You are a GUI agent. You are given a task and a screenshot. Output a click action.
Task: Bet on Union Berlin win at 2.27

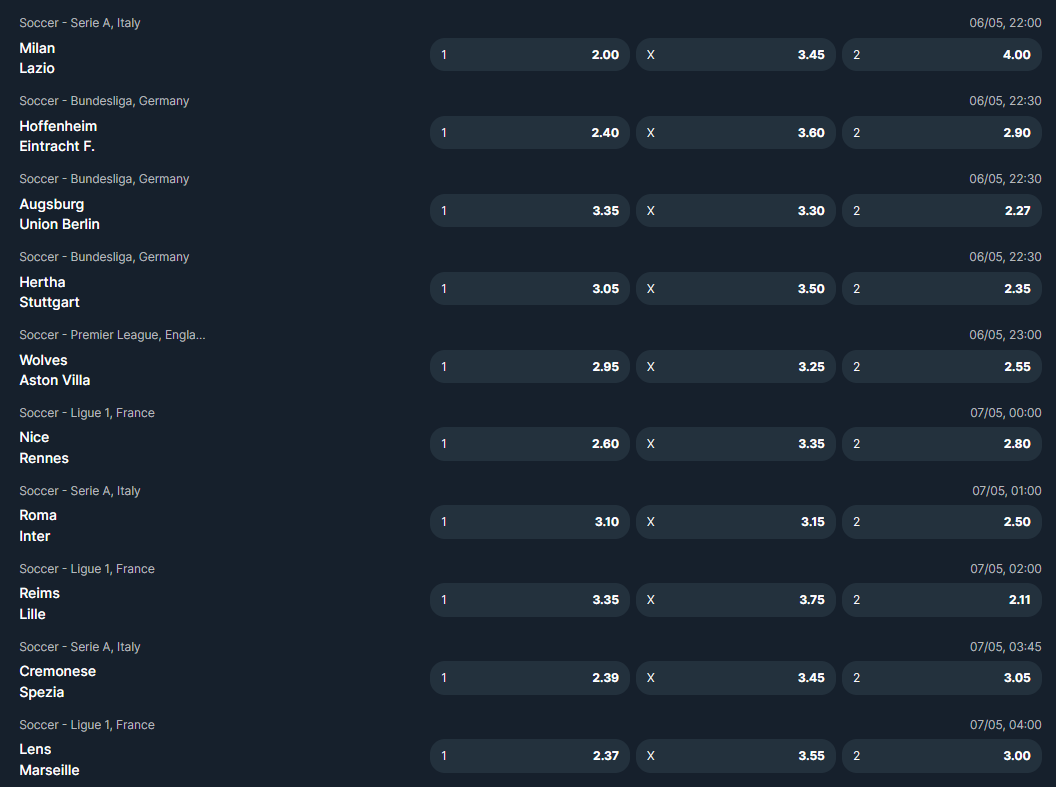941,211
